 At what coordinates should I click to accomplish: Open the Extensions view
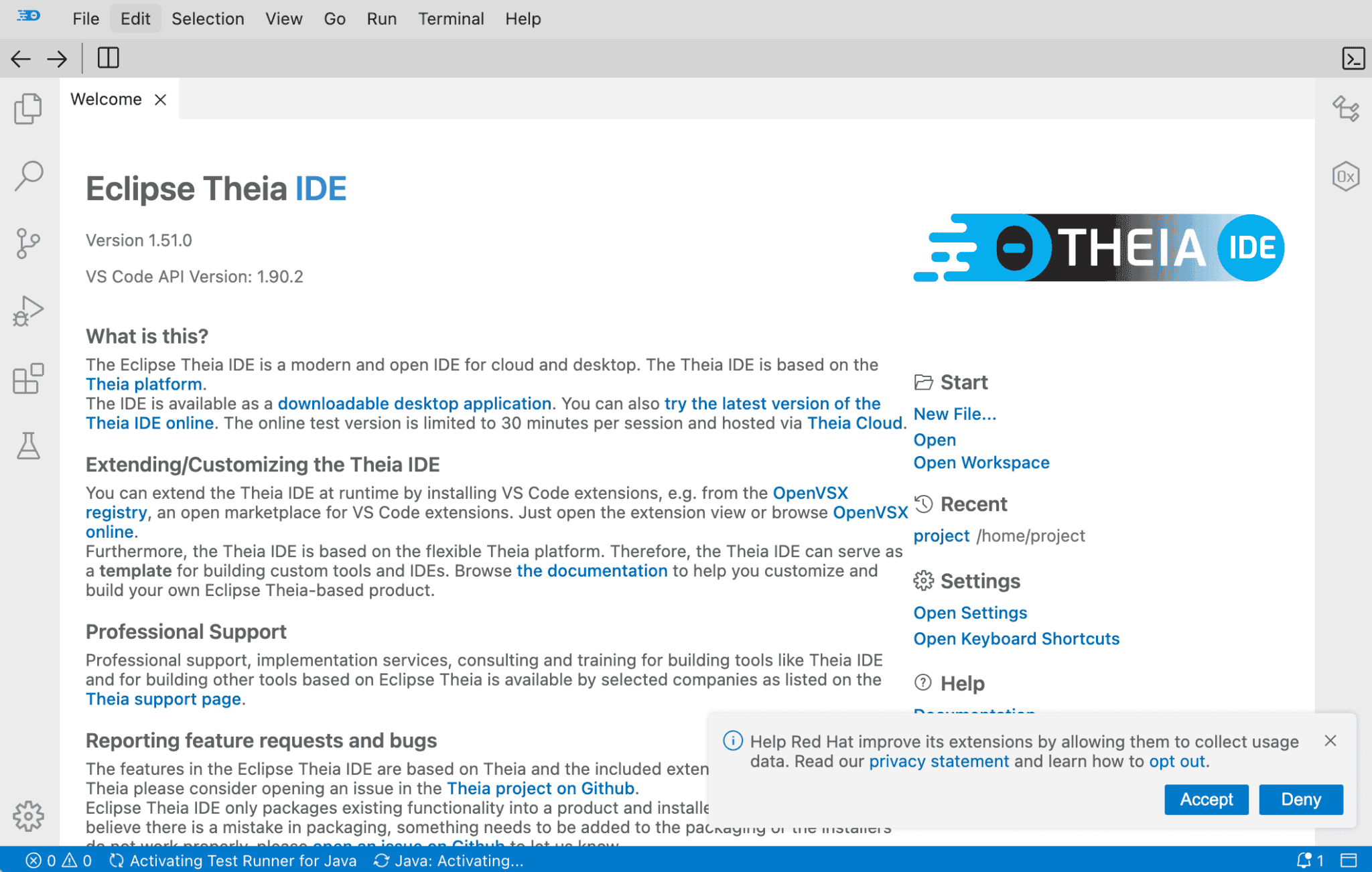[28, 379]
